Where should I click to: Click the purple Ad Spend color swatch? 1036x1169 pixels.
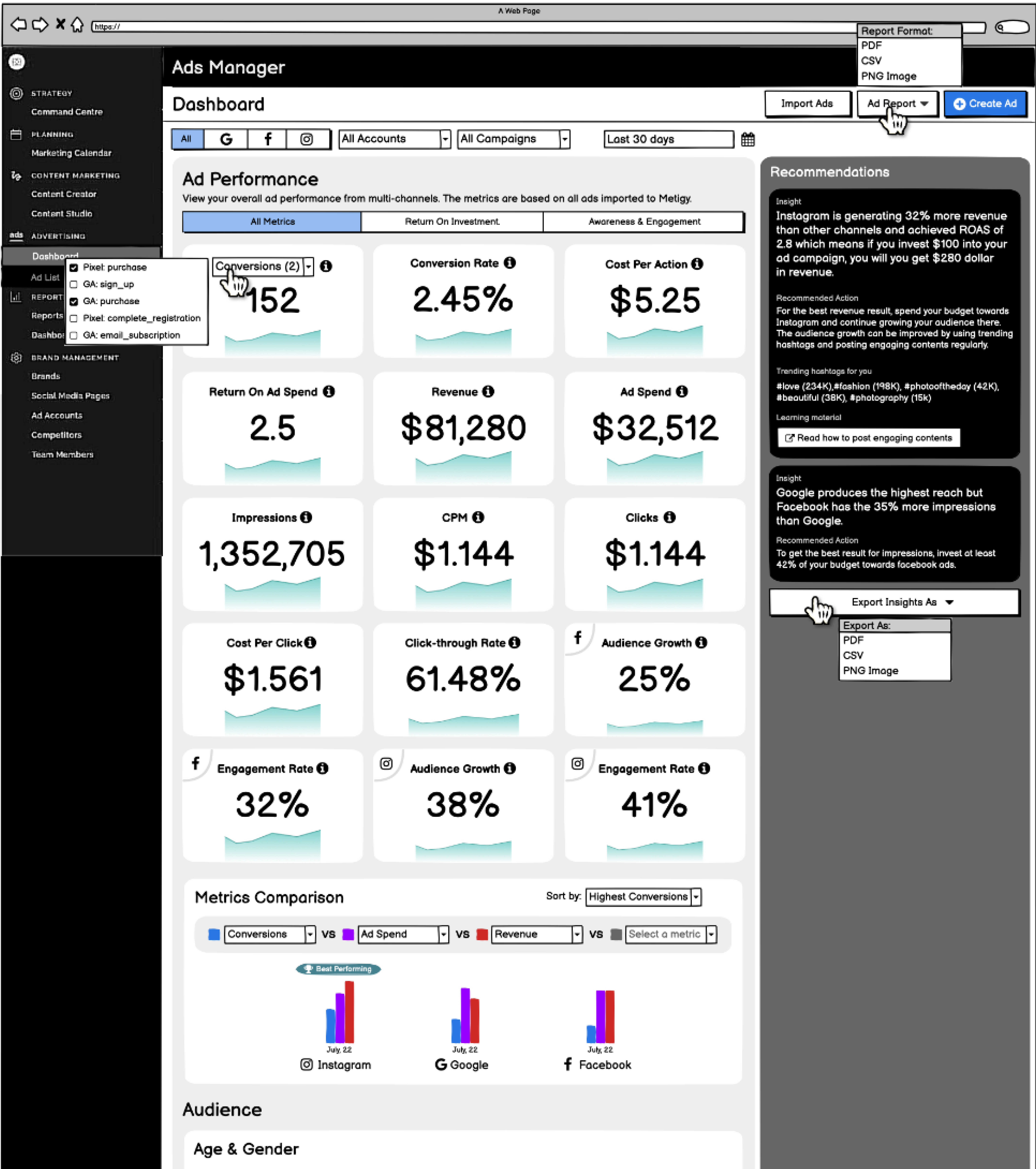(348, 935)
